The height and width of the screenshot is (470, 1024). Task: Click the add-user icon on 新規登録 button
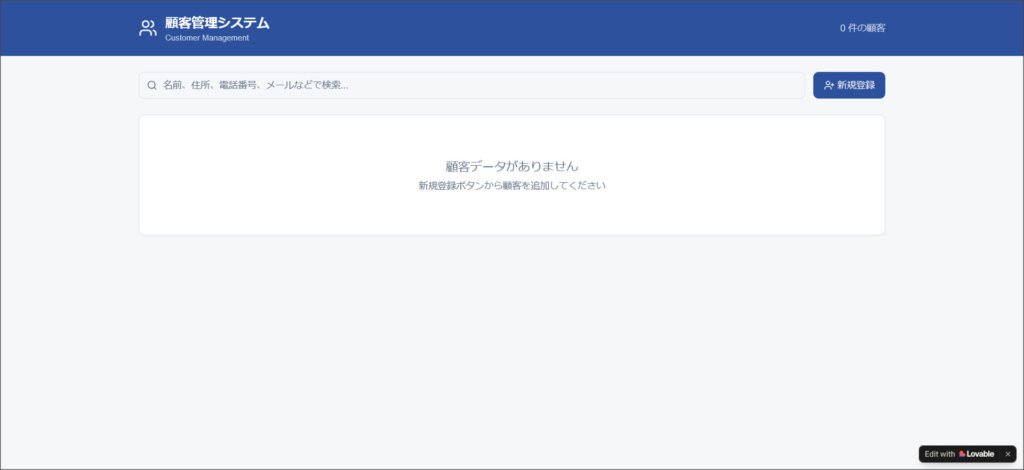(x=829, y=86)
